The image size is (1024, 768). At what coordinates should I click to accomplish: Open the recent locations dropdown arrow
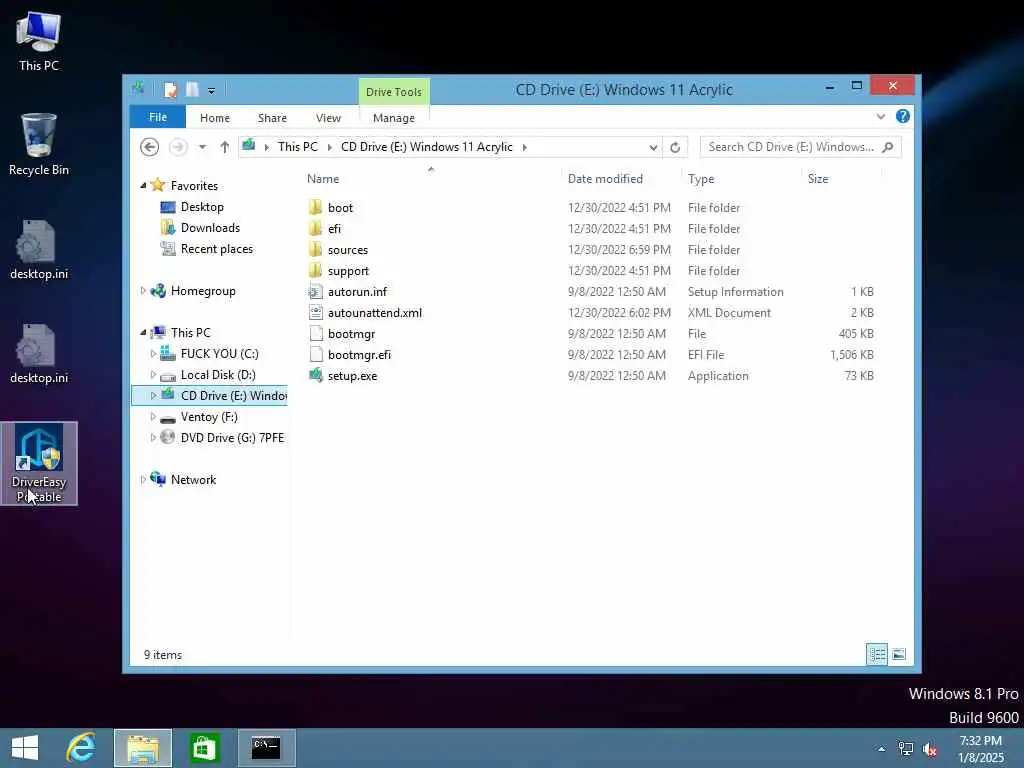(202, 147)
